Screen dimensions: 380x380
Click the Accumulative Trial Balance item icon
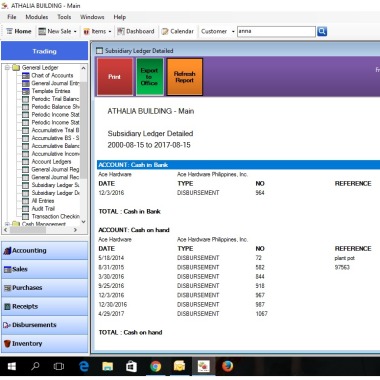coord(26,130)
